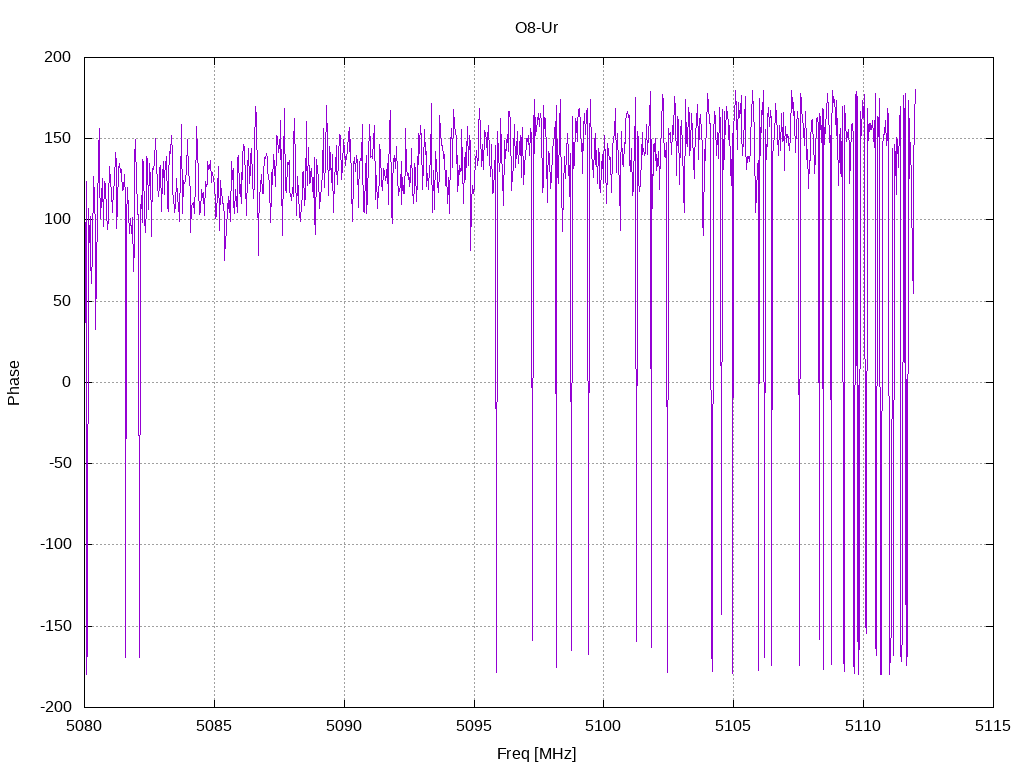
Task: Click the Freq [MHz] x-axis label
Action: click(536, 754)
